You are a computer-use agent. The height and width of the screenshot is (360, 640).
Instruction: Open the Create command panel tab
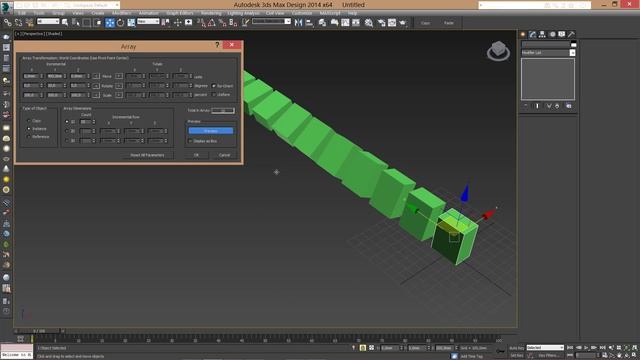[523, 34]
